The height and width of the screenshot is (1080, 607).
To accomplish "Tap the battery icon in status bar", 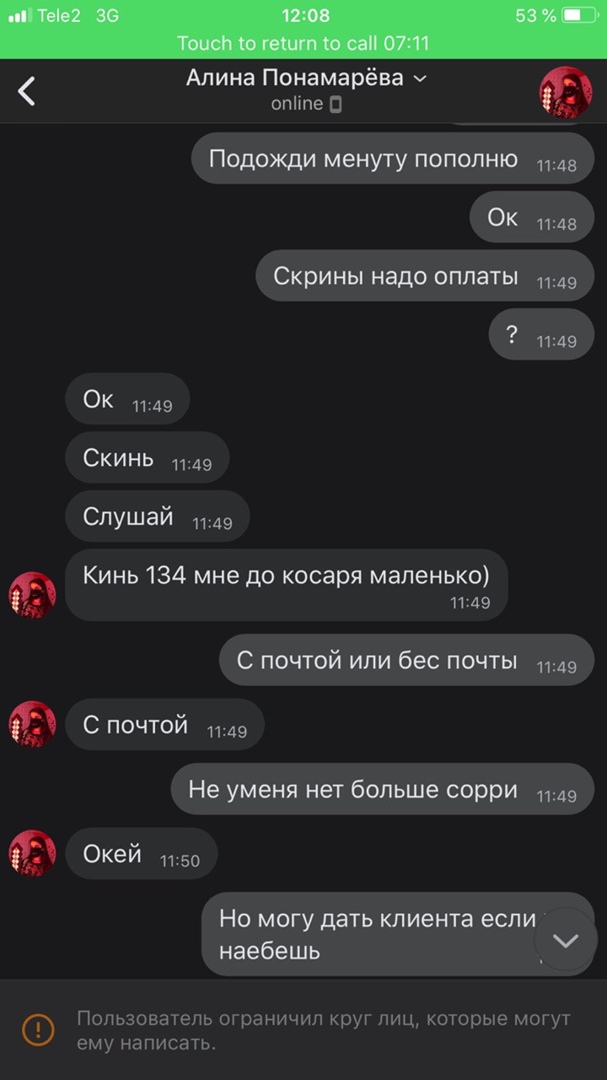I will pyautogui.click(x=579, y=15).
